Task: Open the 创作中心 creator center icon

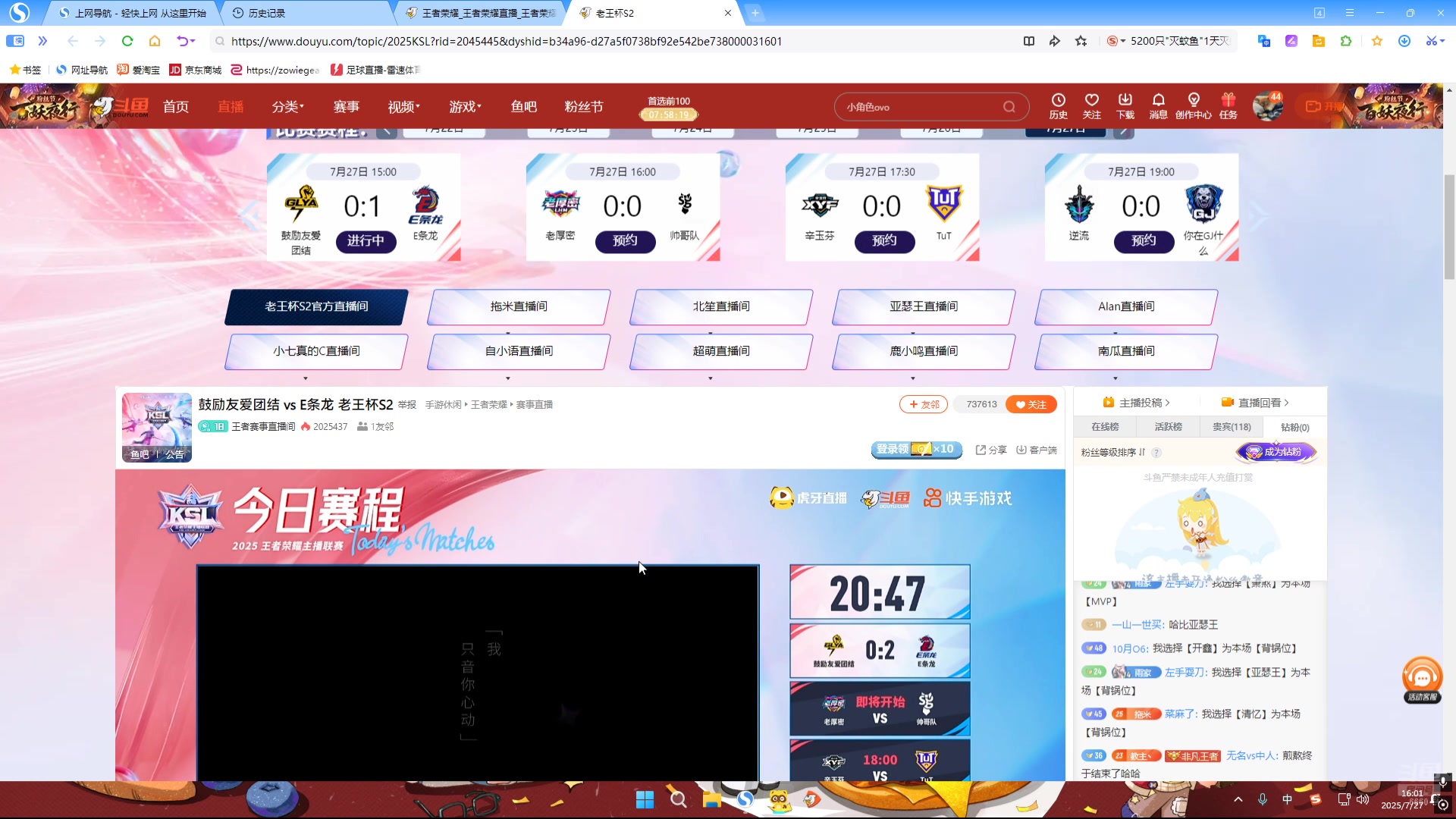Action: pos(1193,106)
